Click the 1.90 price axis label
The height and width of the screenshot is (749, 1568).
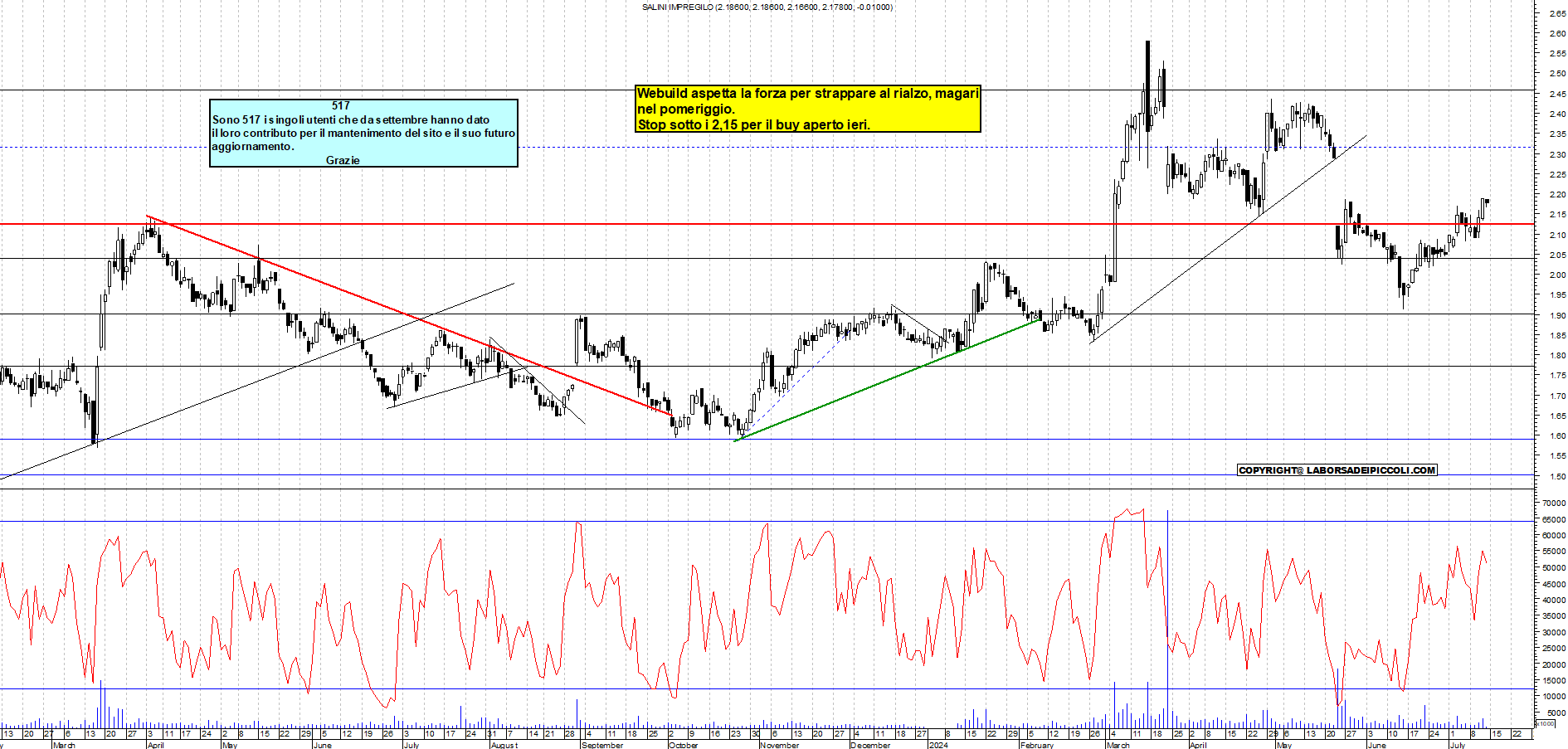tap(1557, 316)
